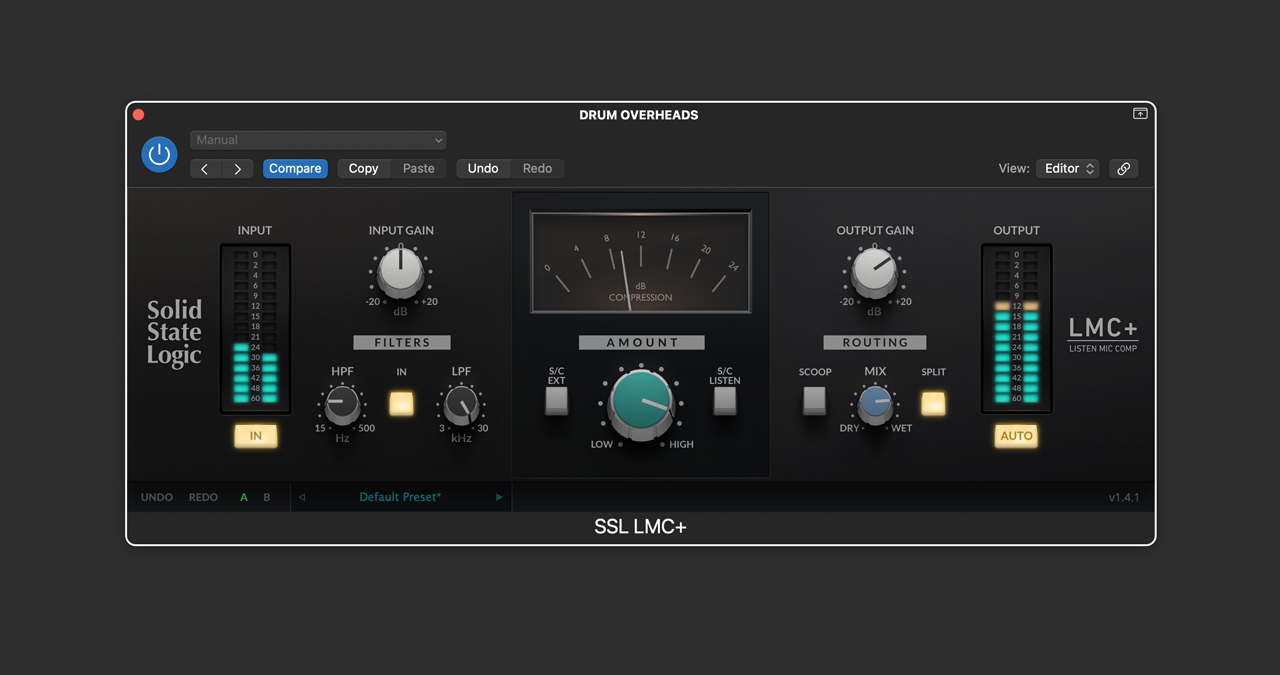Click the v1.4.1 version text
The width and height of the screenshot is (1280, 675).
(x=1124, y=497)
